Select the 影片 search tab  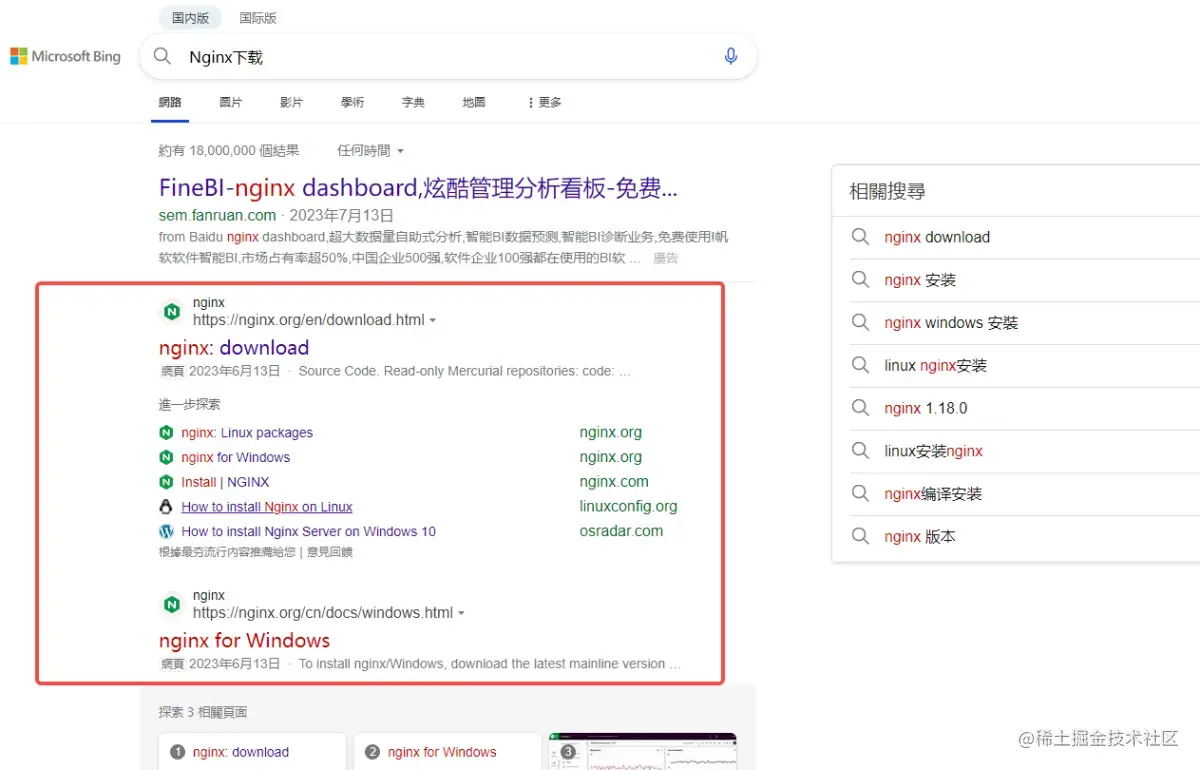pos(291,103)
